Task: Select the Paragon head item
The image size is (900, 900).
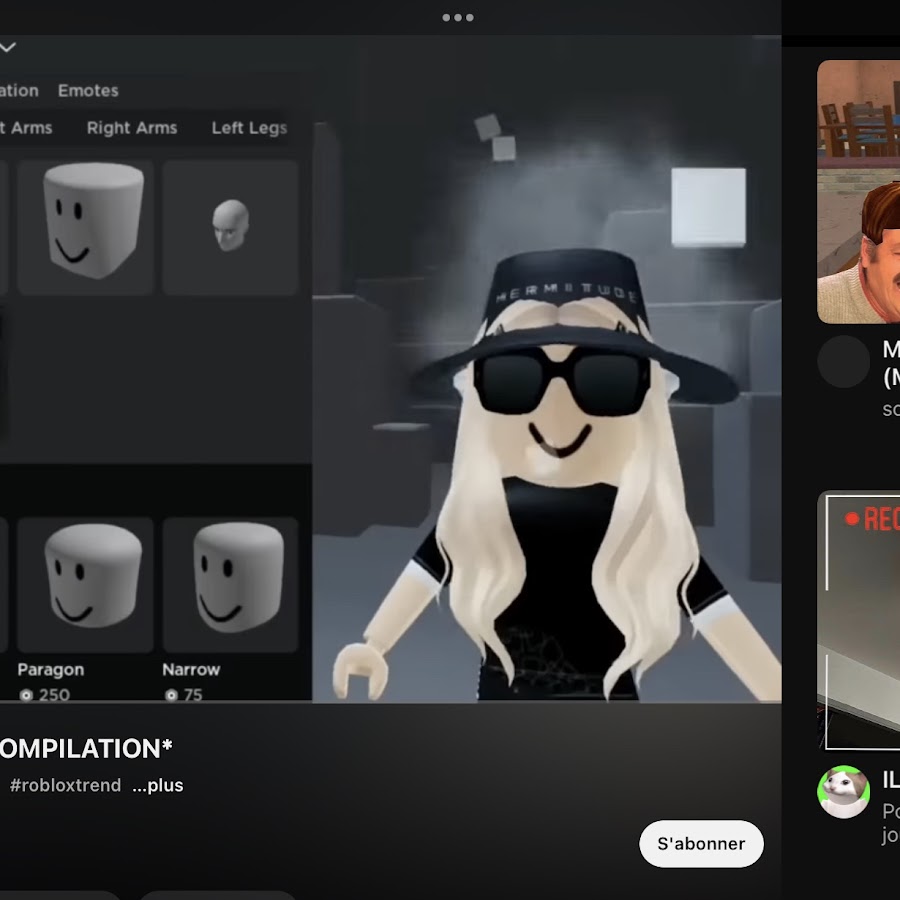Action: coord(86,585)
